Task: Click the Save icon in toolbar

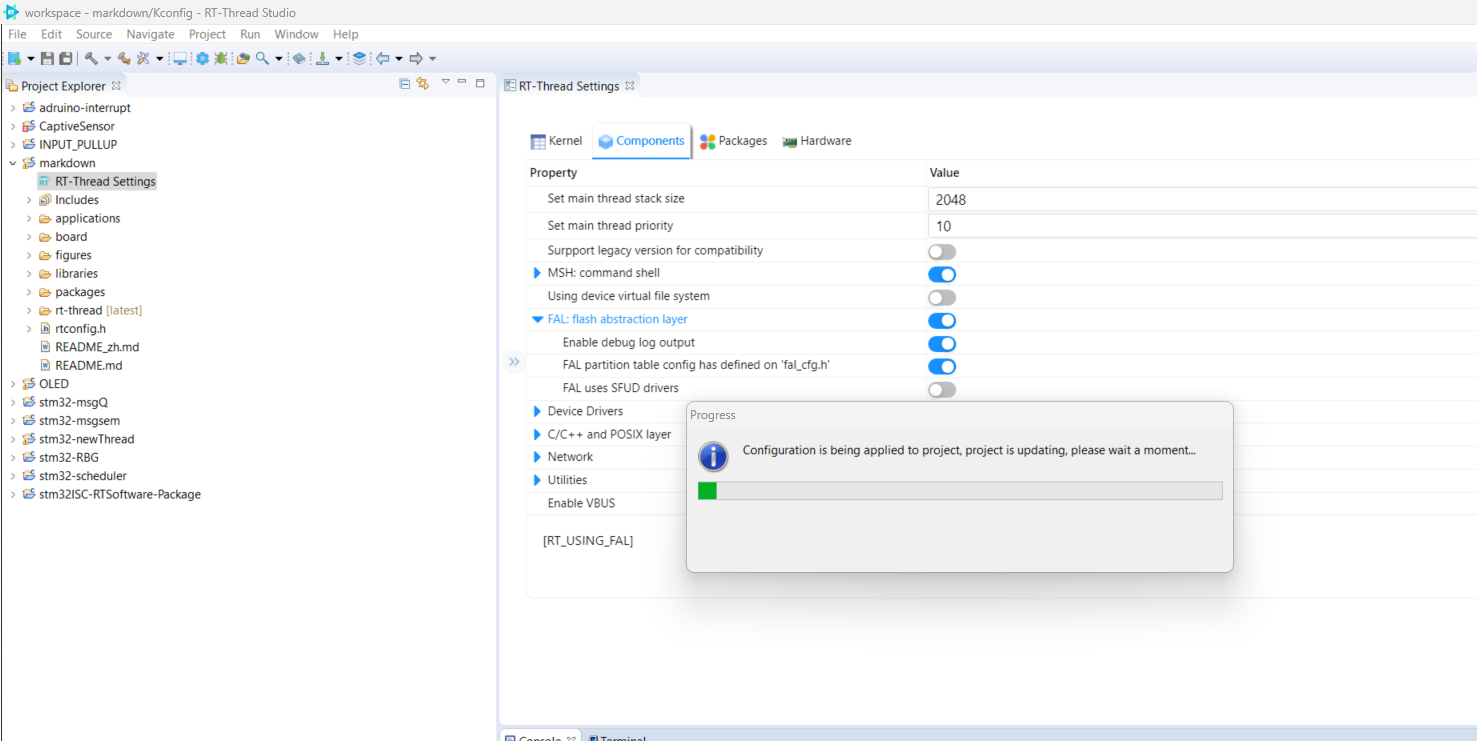Action: tap(47, 59)
